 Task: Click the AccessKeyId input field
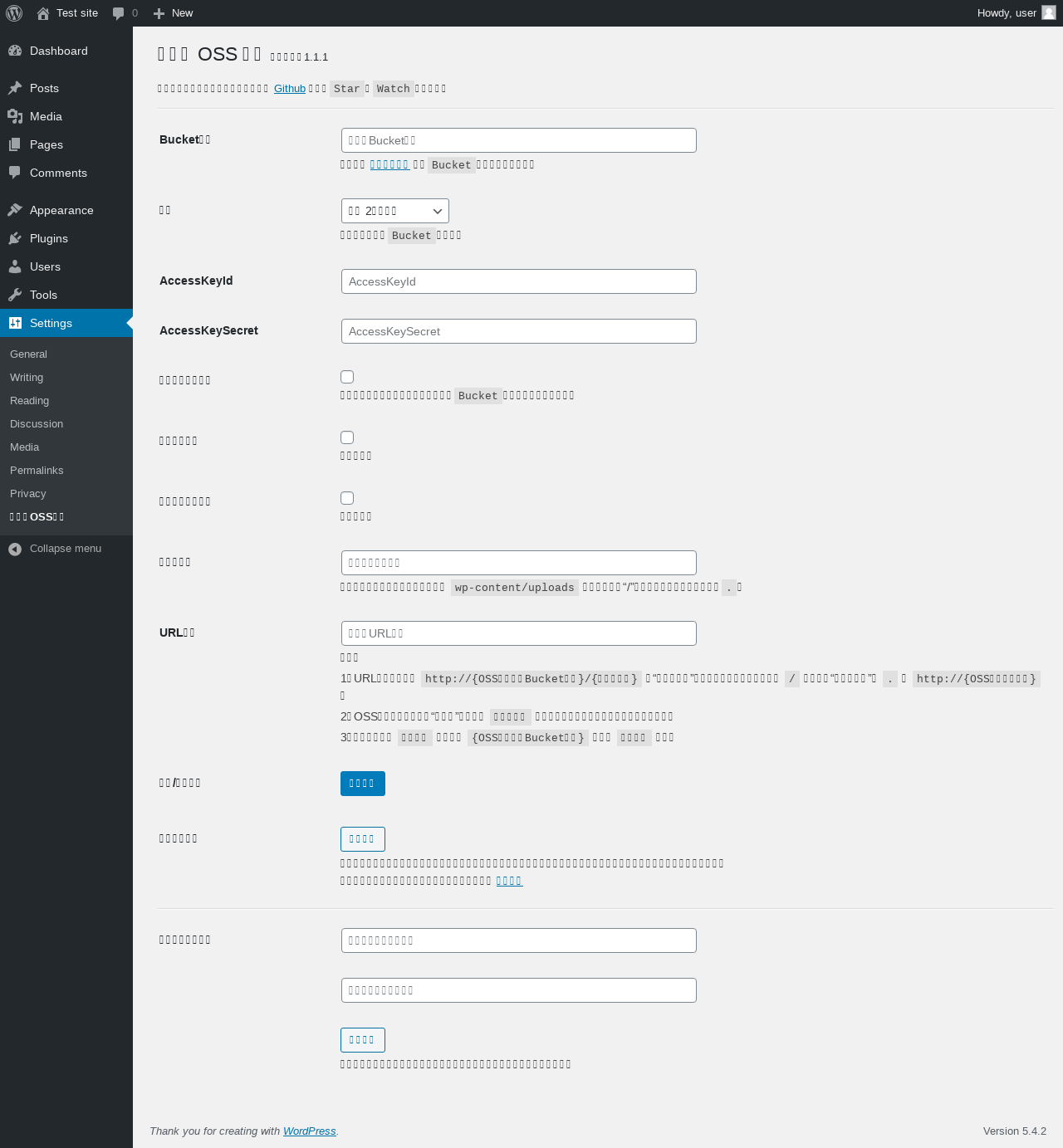(x=519, y=281)
